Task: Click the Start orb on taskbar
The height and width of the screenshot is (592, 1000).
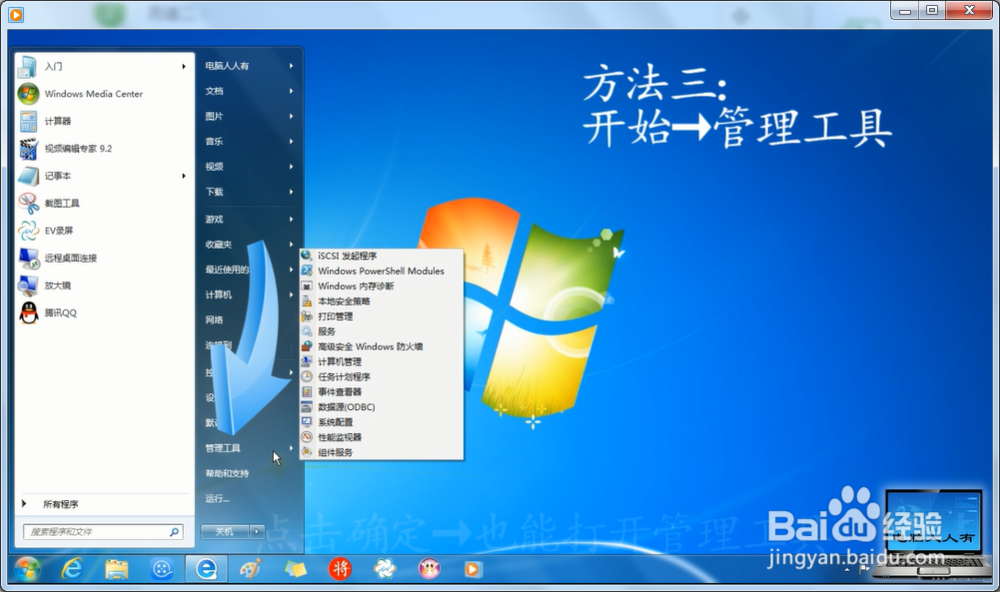Action: tap(26, 568)
